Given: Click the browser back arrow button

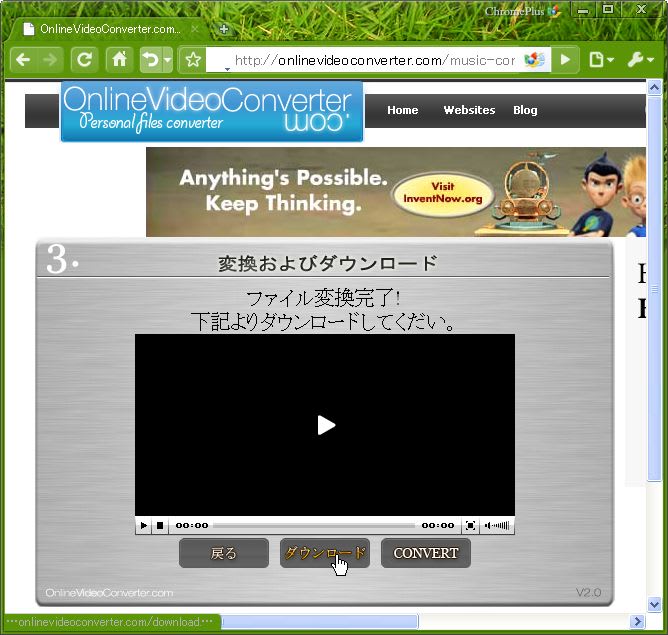Looking at the screenshot, I should (23, 60).
